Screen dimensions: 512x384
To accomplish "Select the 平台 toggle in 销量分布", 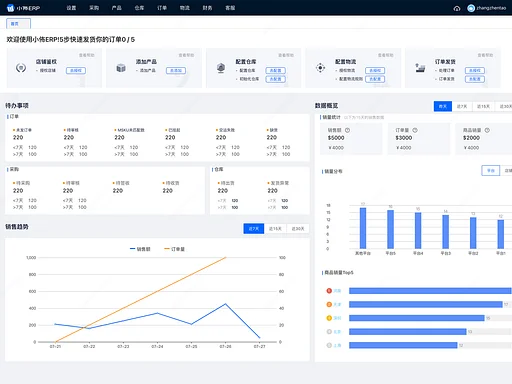I will 491,170.
